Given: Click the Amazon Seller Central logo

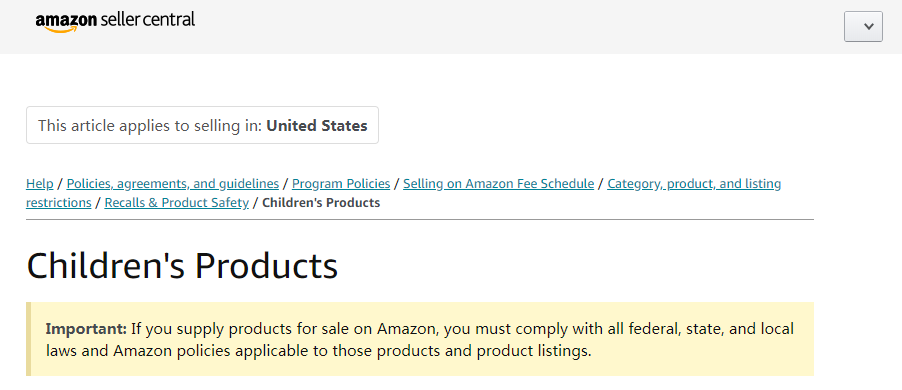Looking at the screenshot, I should tap(115, 22).
